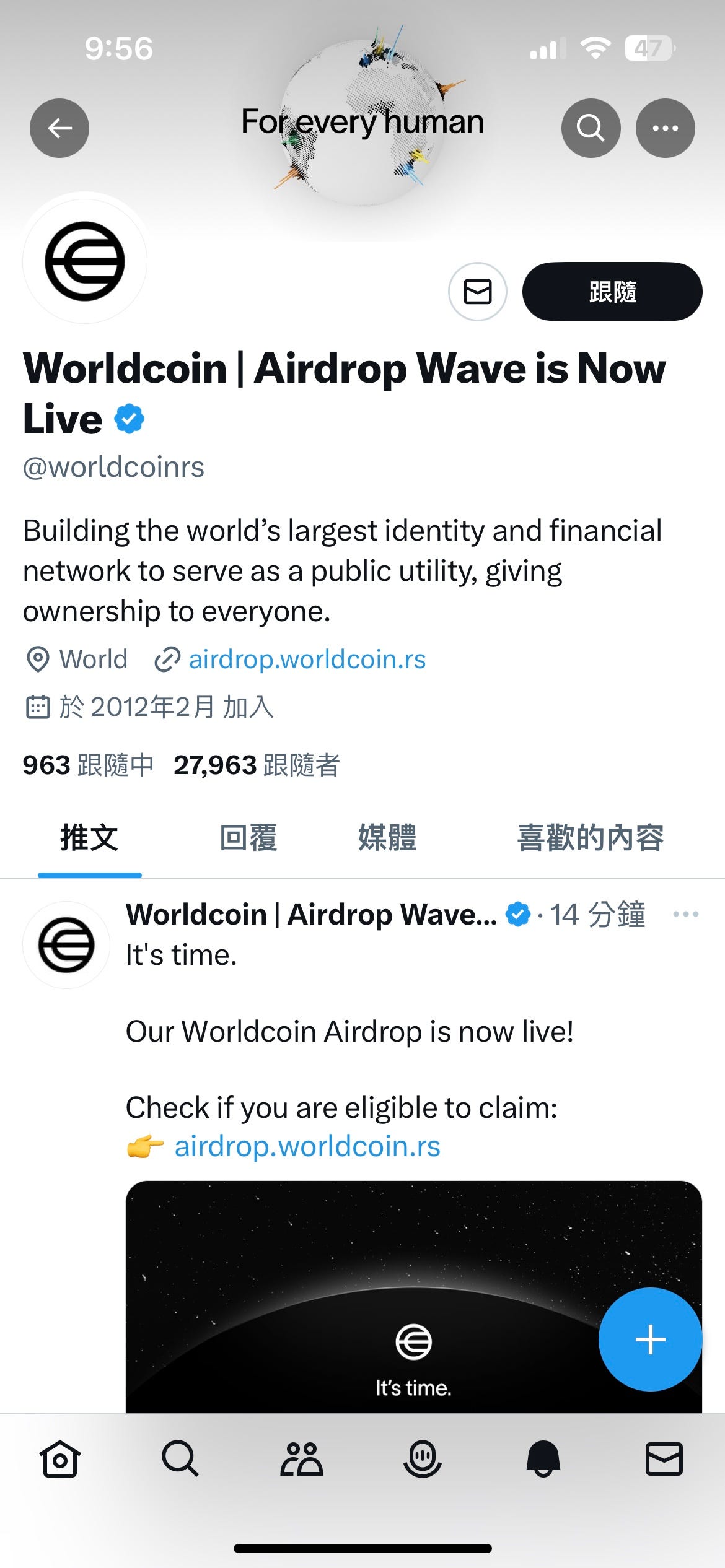Open the It's time. tweet image

click(x=414, y=1297)
